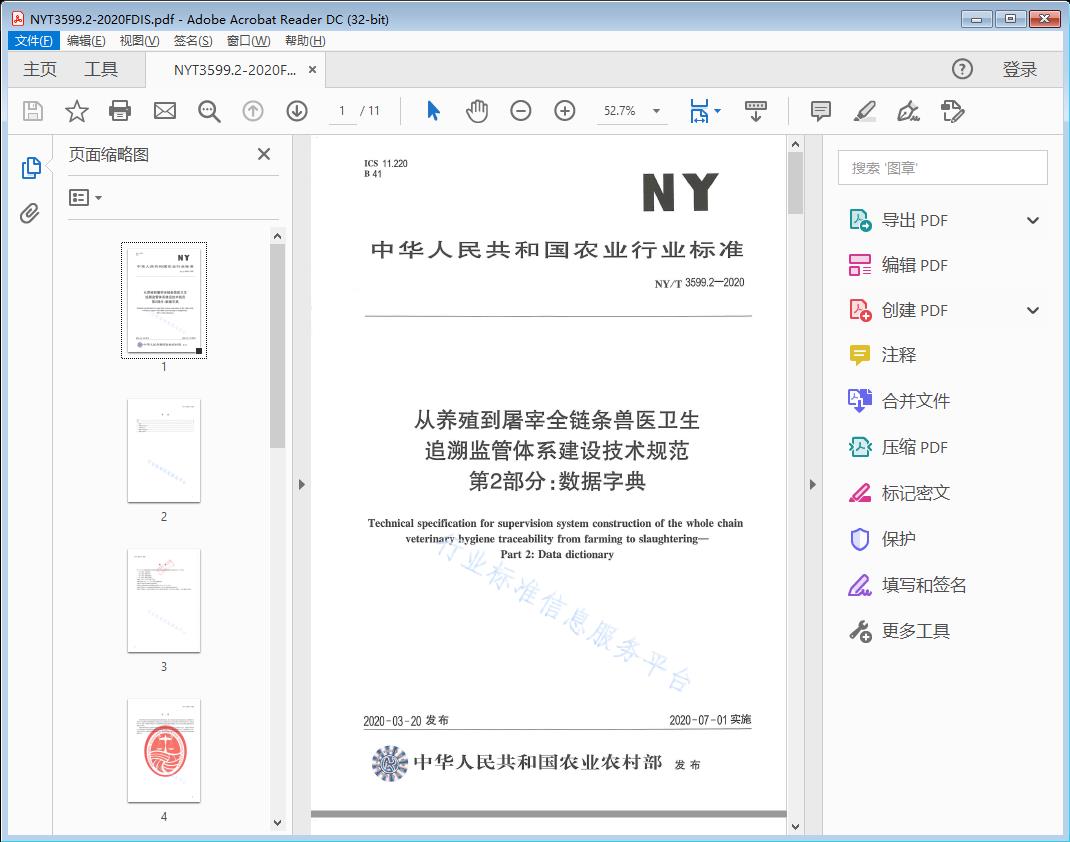This screenshot has width=1070, height=842.
Task: Open the 视图 menu
Action: (x=138, y=40)
